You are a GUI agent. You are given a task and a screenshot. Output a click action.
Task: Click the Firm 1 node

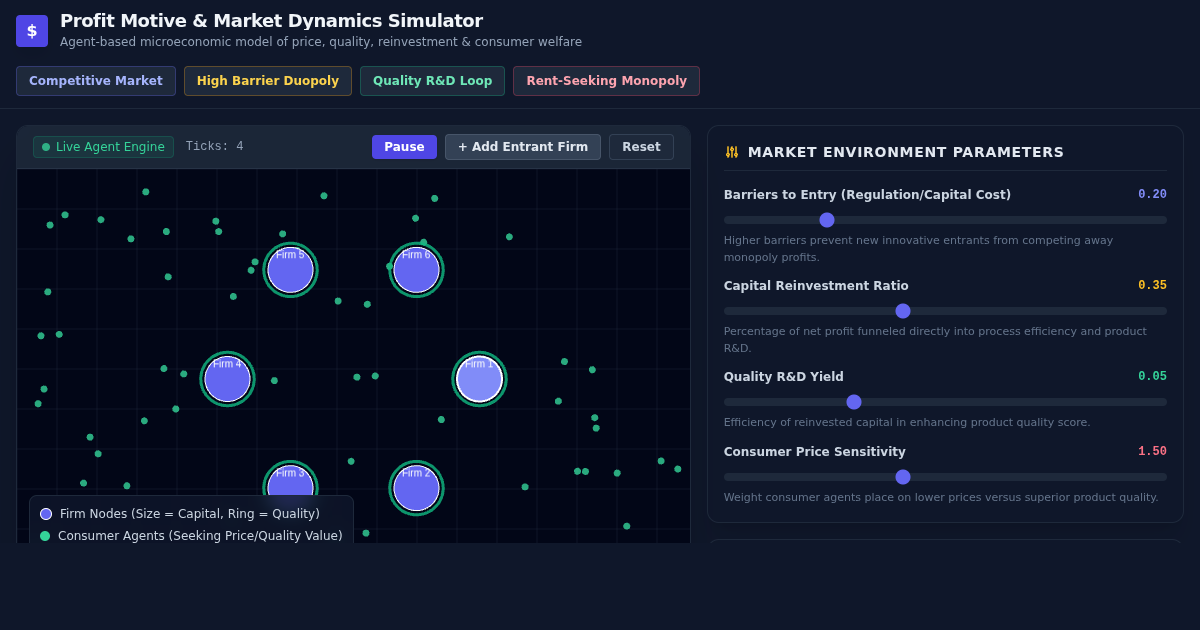click(479, 379)
